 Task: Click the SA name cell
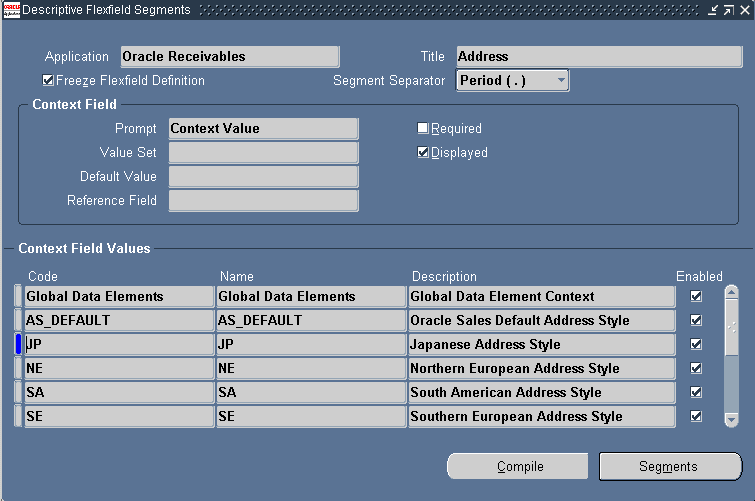[311, 393]
